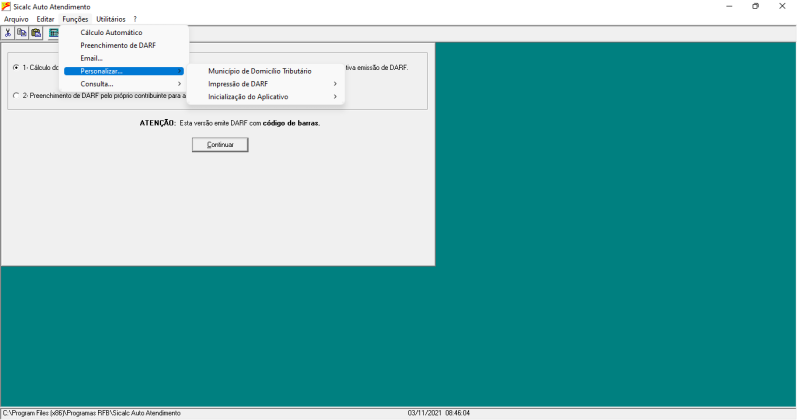Click the Continuar button

coord(220,145)
